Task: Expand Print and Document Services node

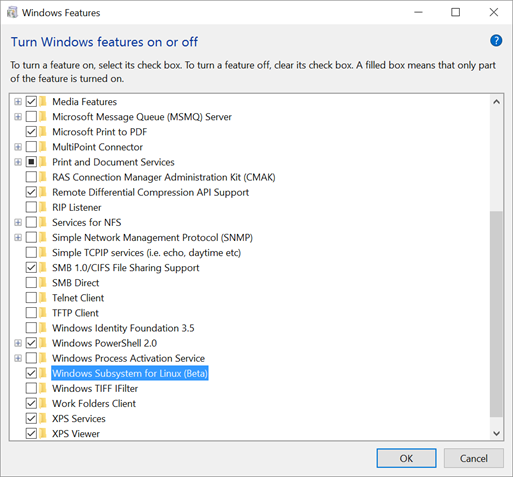Action: tap(18, 162)
